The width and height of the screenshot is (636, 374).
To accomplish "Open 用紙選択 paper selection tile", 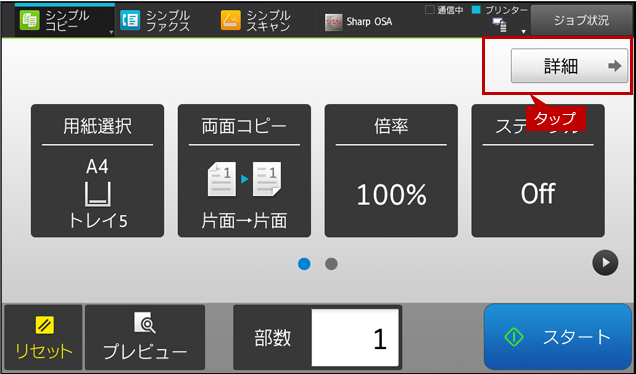I will 97,170.
